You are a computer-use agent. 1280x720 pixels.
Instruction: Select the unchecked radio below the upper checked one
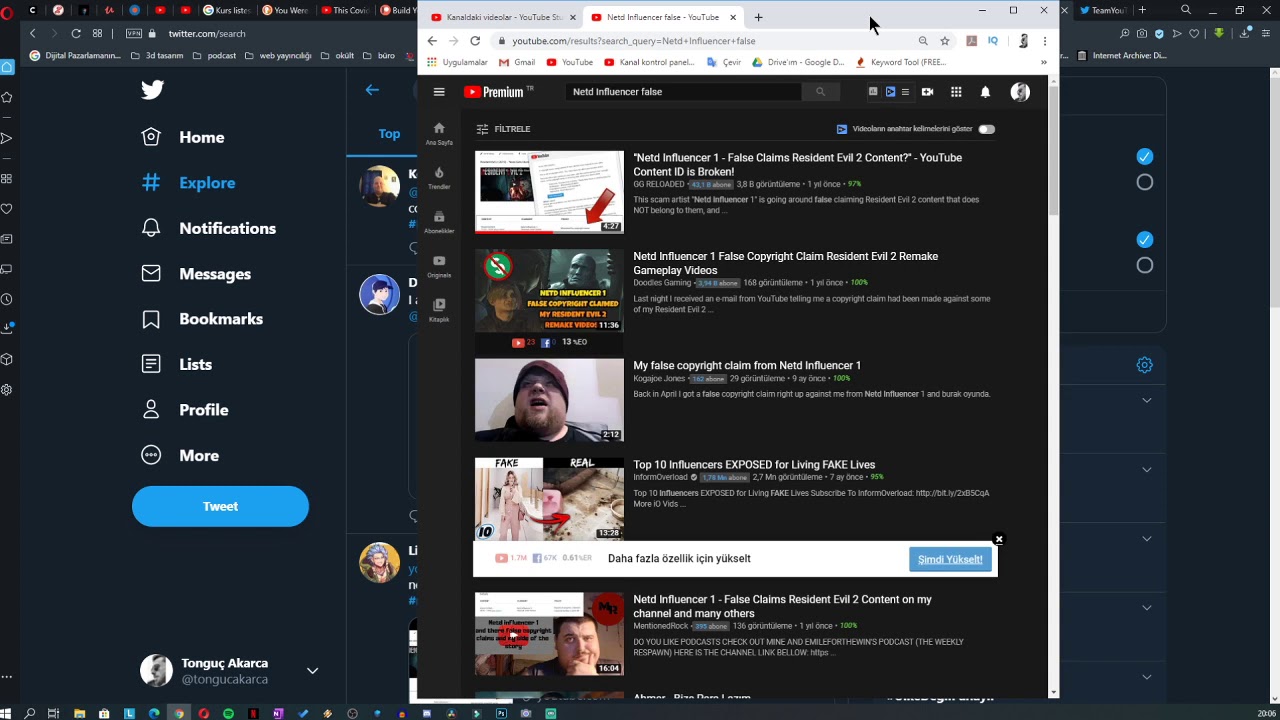1145,182
